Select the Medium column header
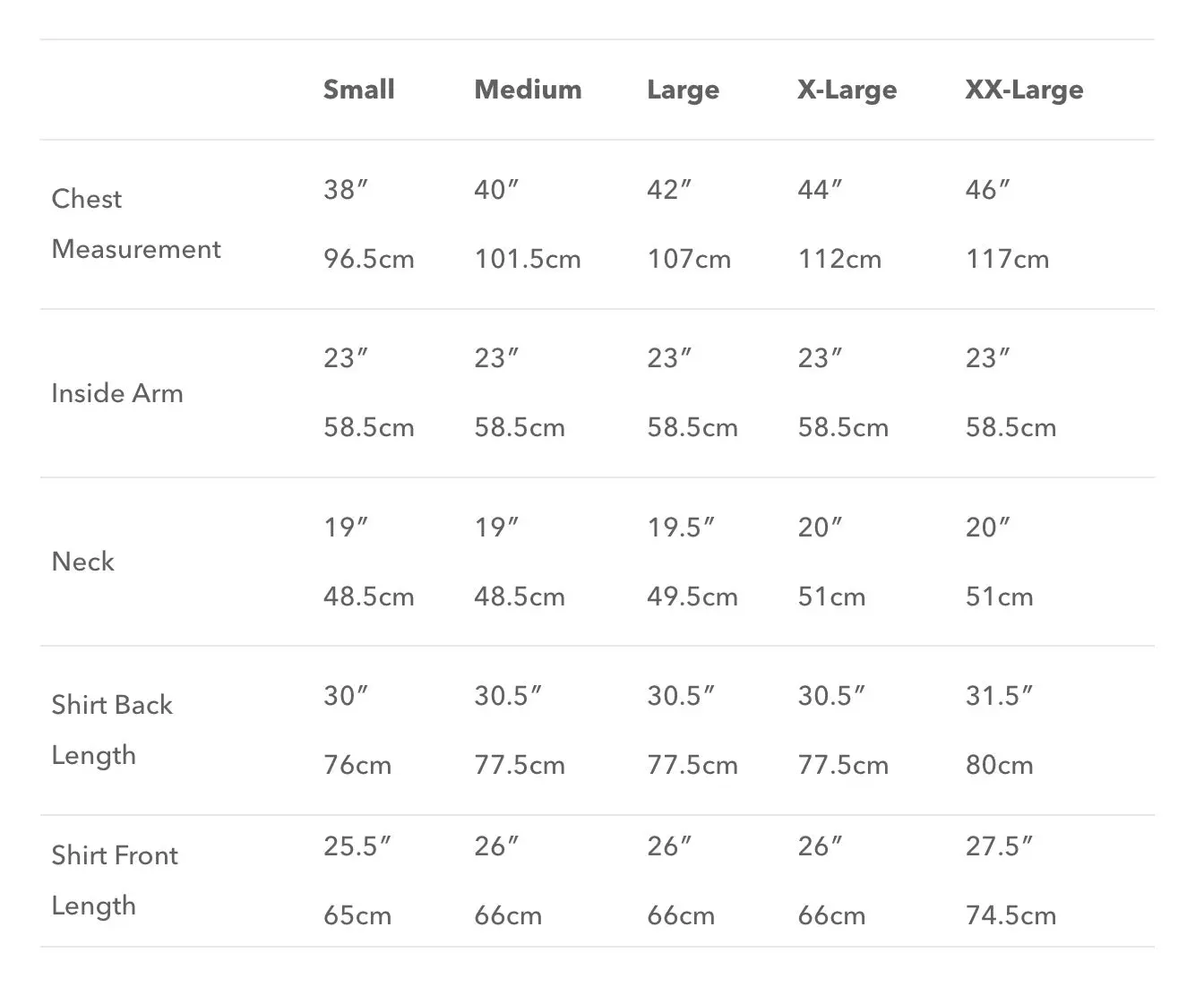This screenshot has height=987, width=1204. pos(528,90)
